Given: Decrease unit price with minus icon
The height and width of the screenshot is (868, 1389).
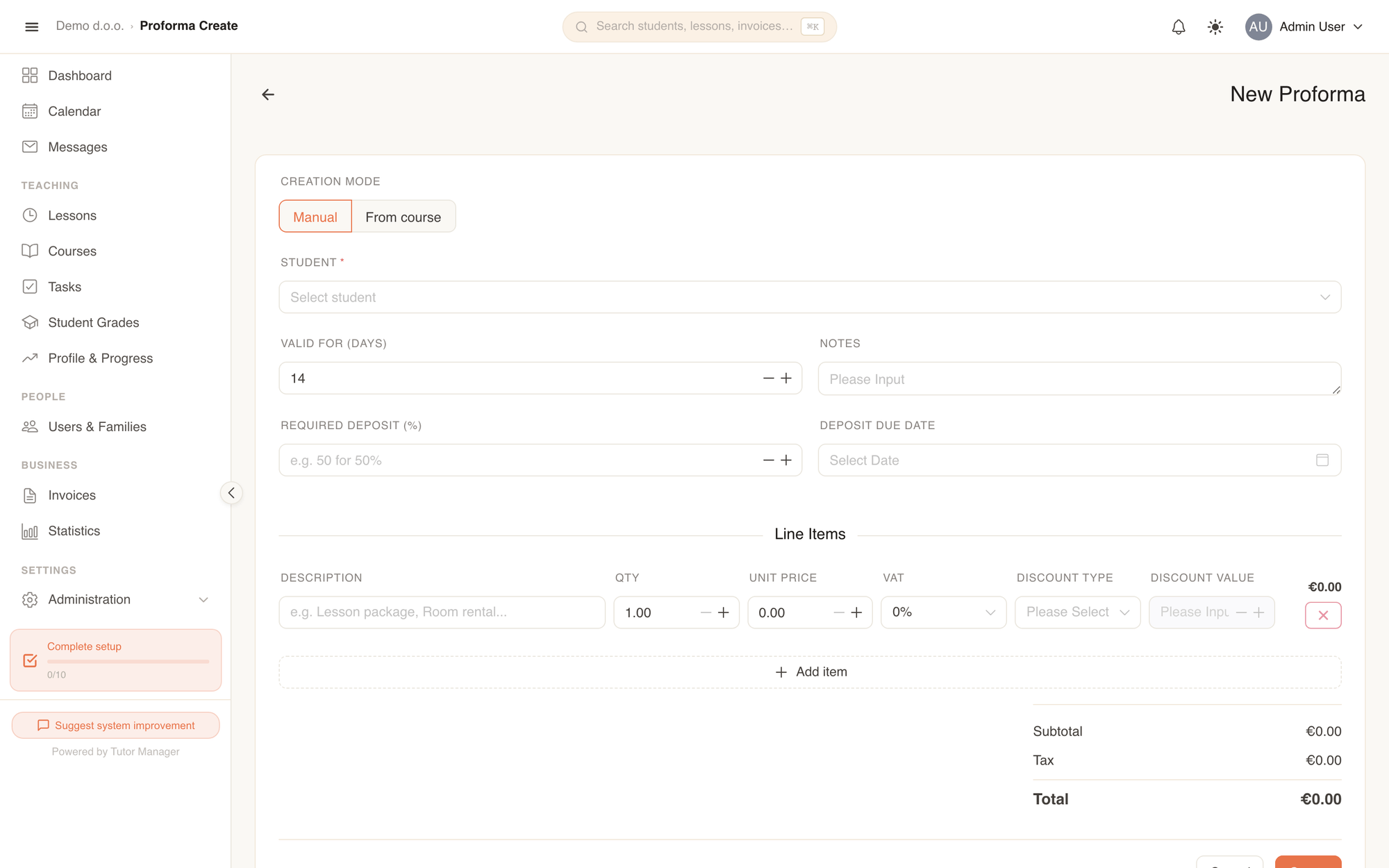Looking at the screenshot, I should [x=839, y=612].
